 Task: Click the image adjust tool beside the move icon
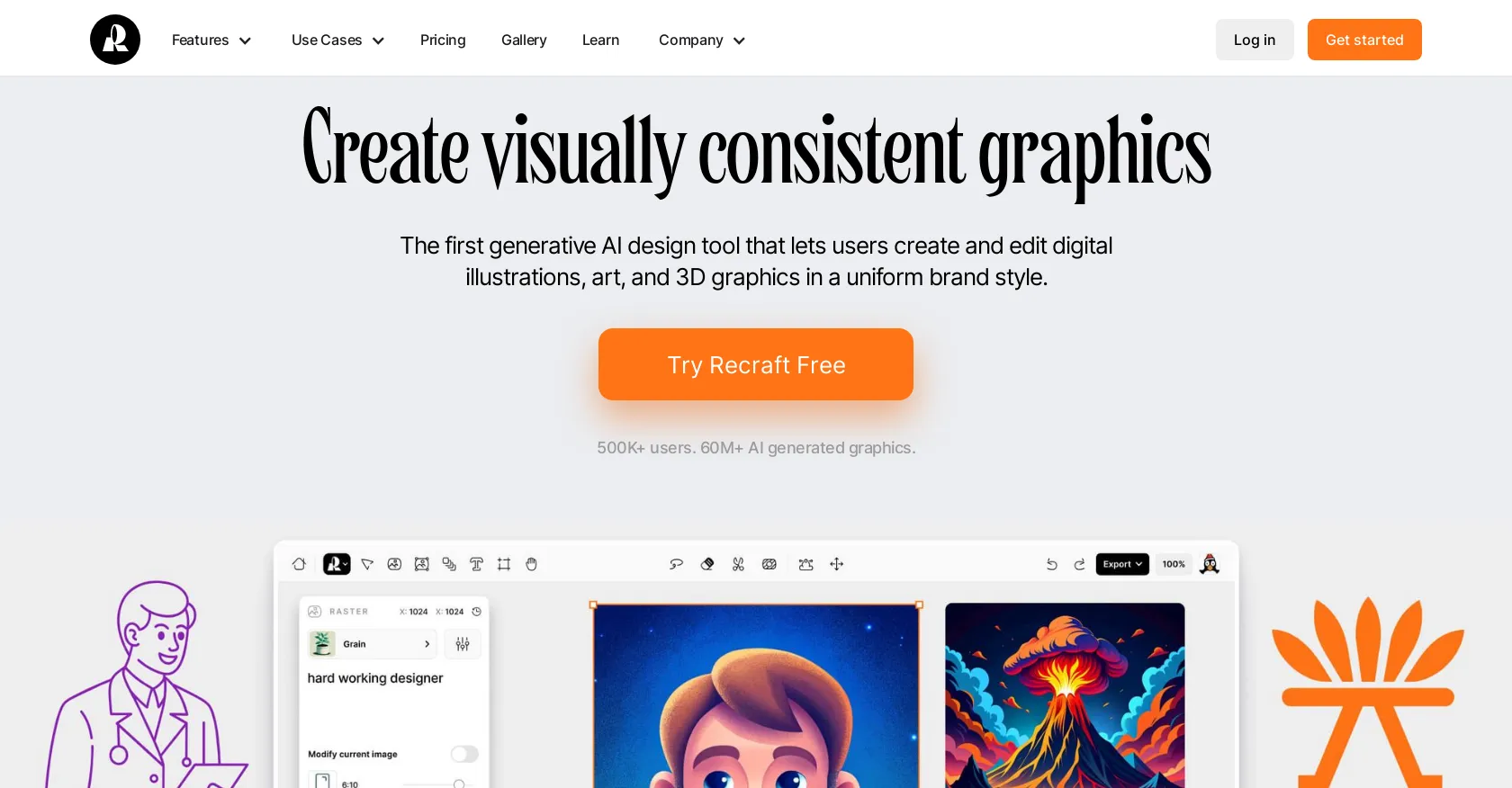805,564
